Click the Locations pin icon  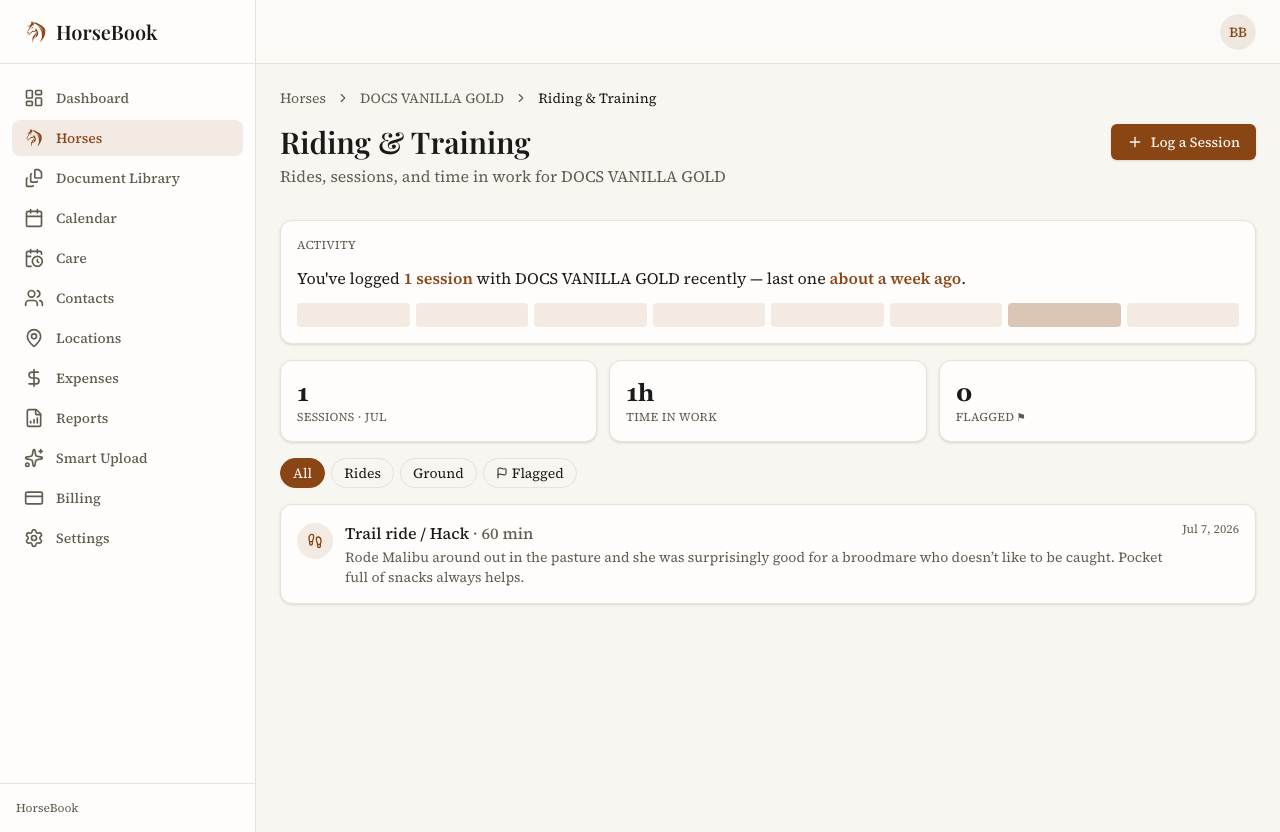34,338
